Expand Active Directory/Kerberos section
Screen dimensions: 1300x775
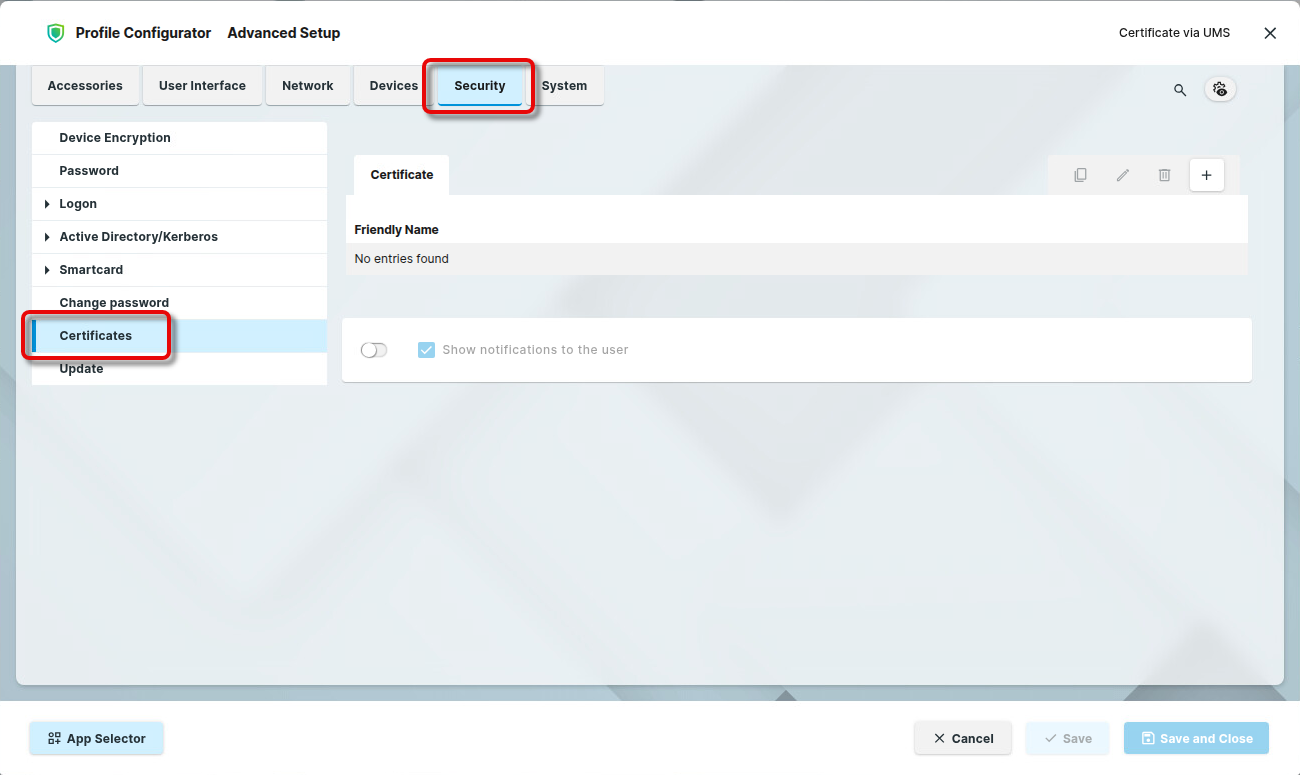(47, 237)
